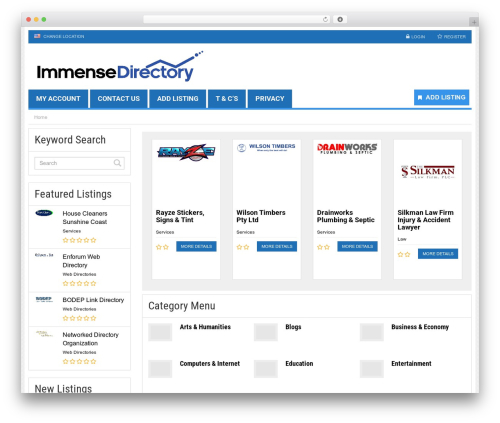Click the Wilson Timbers logo image
Screen dimensions: 500x423
click(x=266, y=147)
